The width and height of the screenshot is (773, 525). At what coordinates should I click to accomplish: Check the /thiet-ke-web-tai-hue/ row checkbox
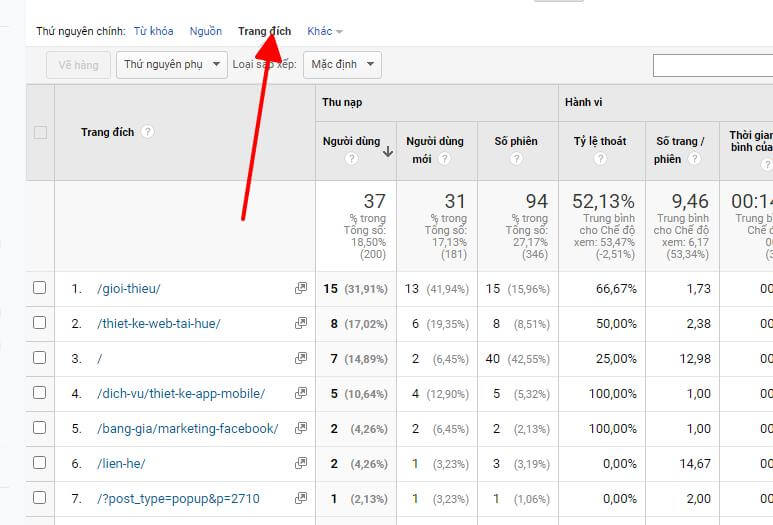pyautogui.click(x=39, y=322)
